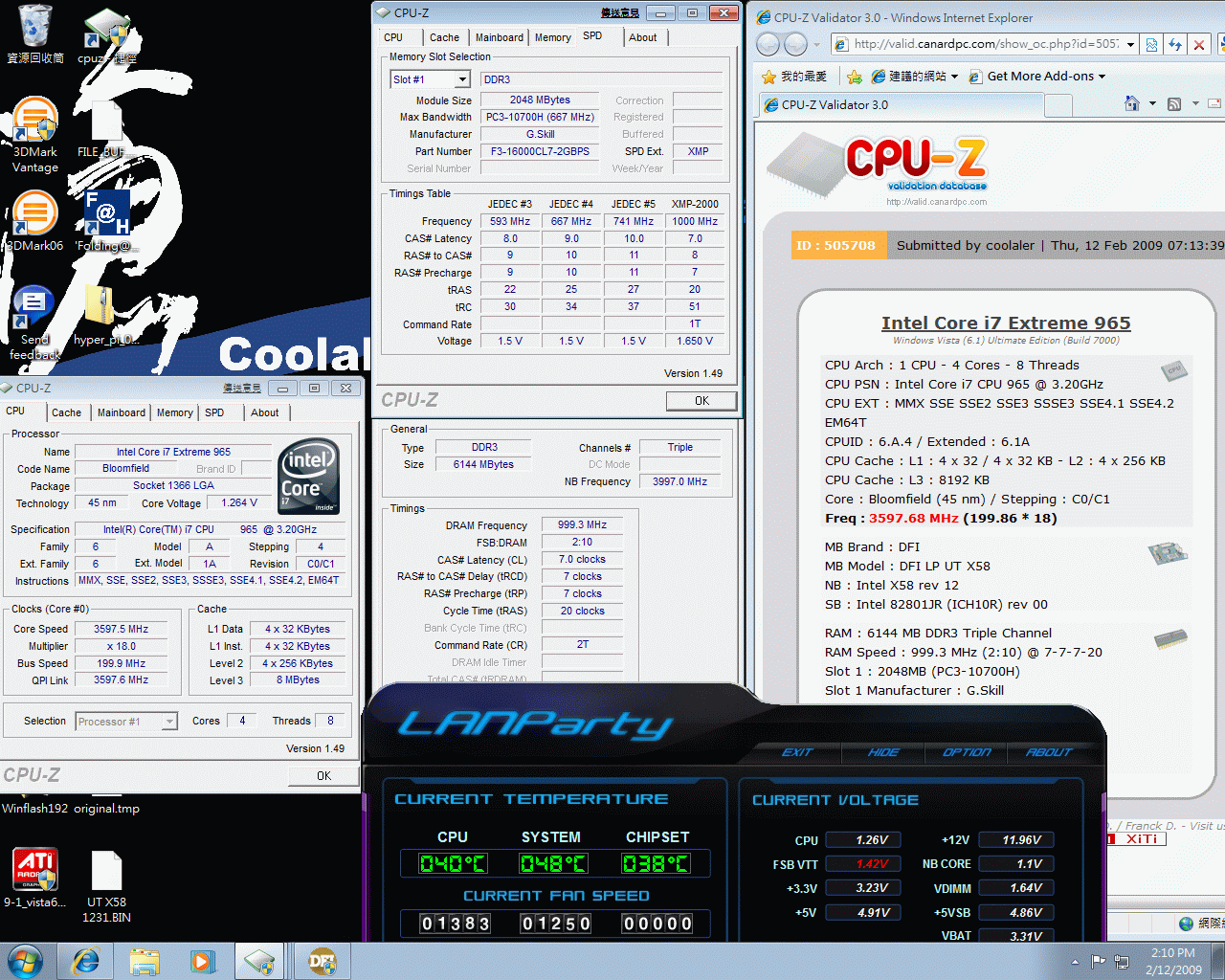1225x980 pixels.
Task: Open the Recycle Bin desktop icon
Action: [35, 33]
